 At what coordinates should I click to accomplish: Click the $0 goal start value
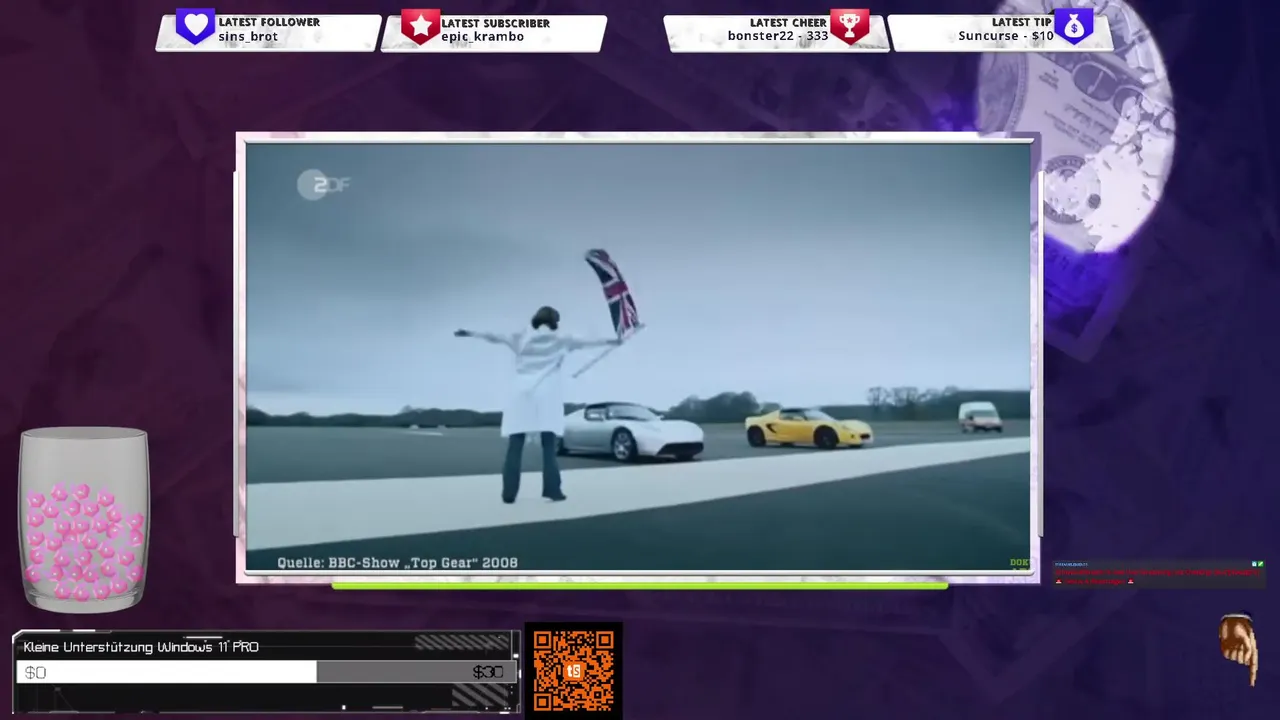tap(35, 673)
